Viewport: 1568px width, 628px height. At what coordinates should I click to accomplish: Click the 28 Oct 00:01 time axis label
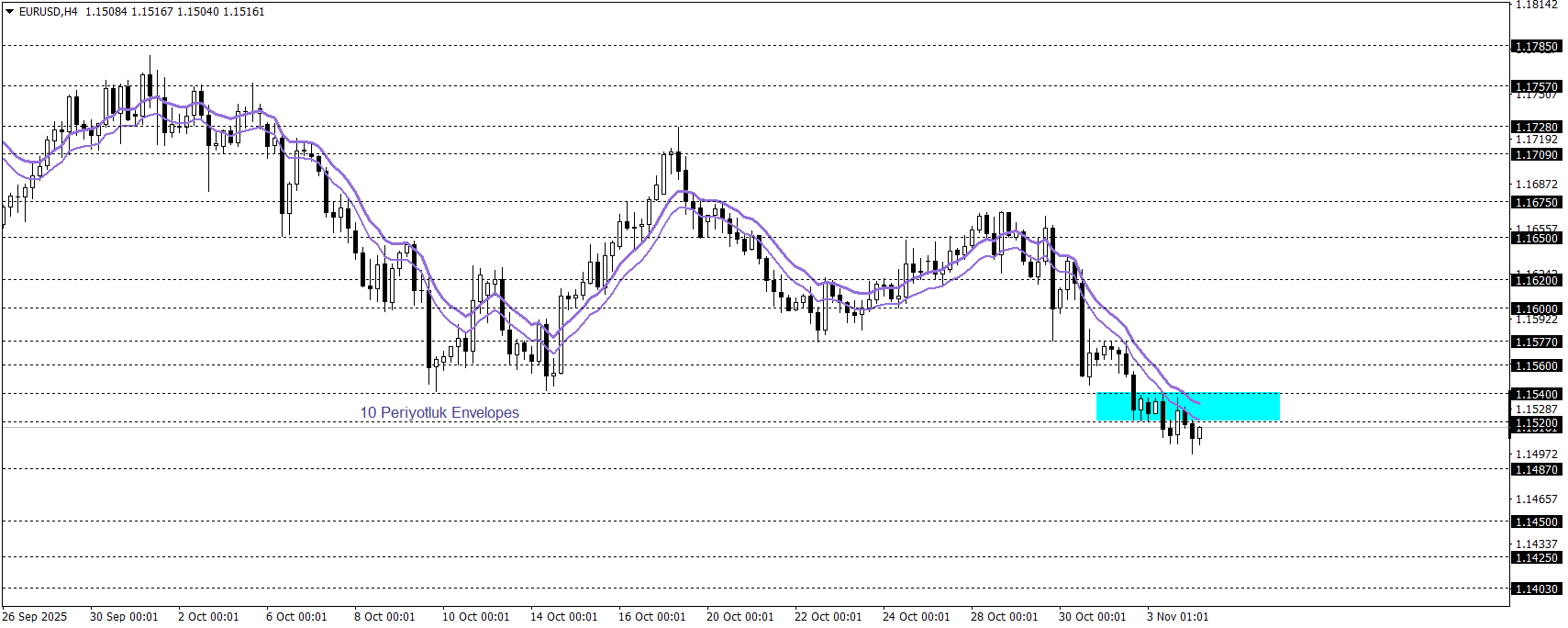click(x=1004, y=616)
